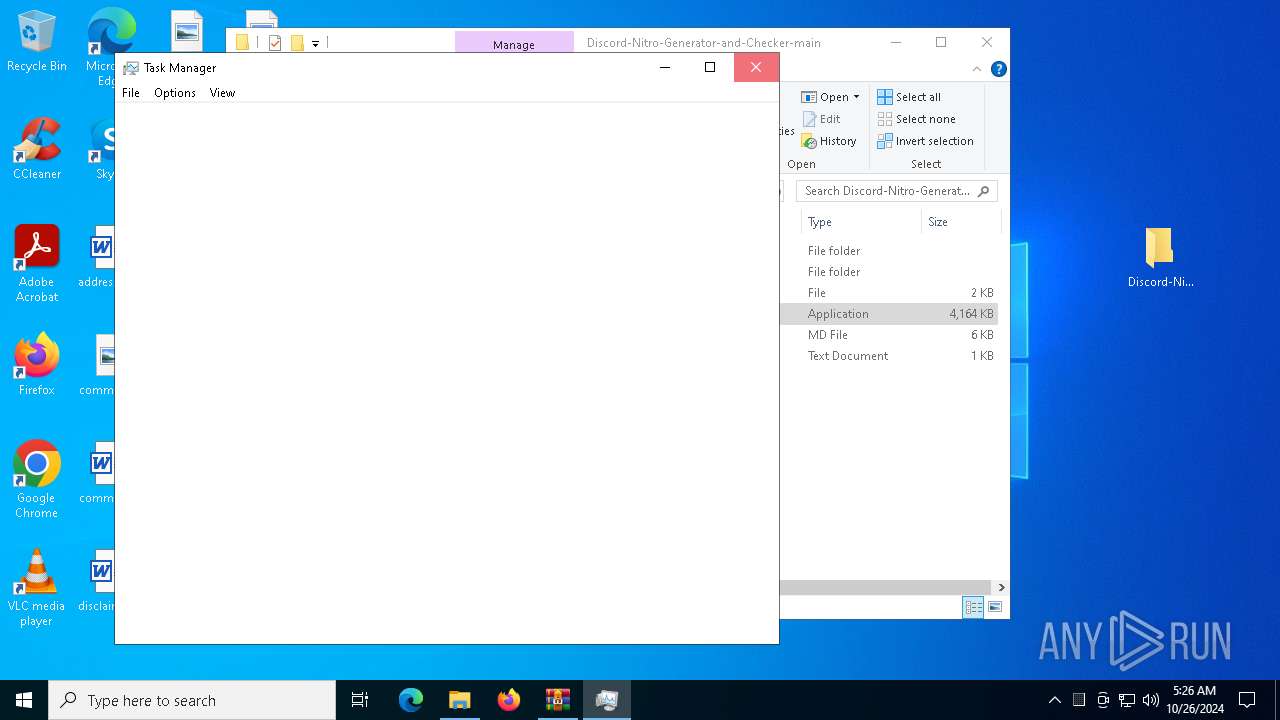The image size is (1280, 720).
Task: Select the CCleaner desktop icon
Action: [37, 148]
